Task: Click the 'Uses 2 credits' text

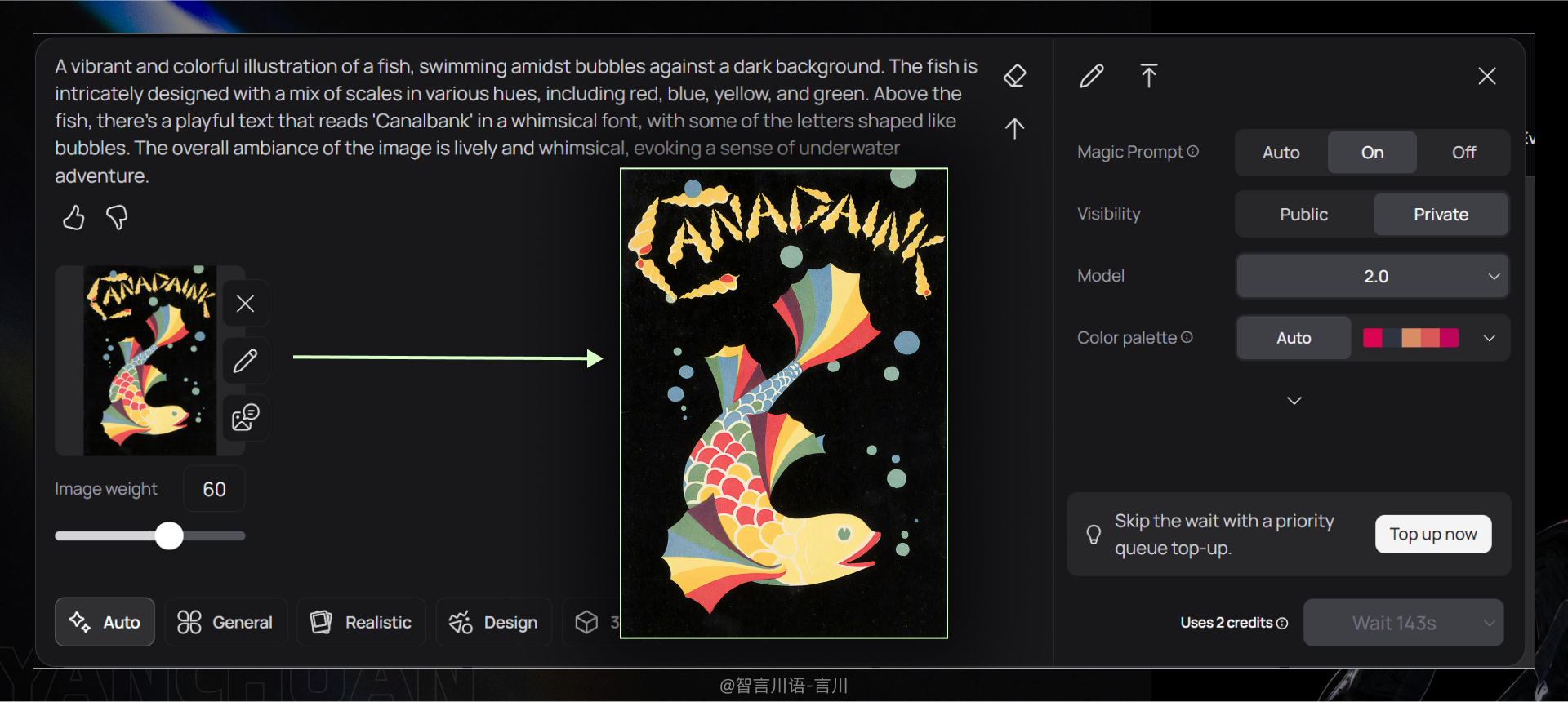Action: tap(1226, 623)
